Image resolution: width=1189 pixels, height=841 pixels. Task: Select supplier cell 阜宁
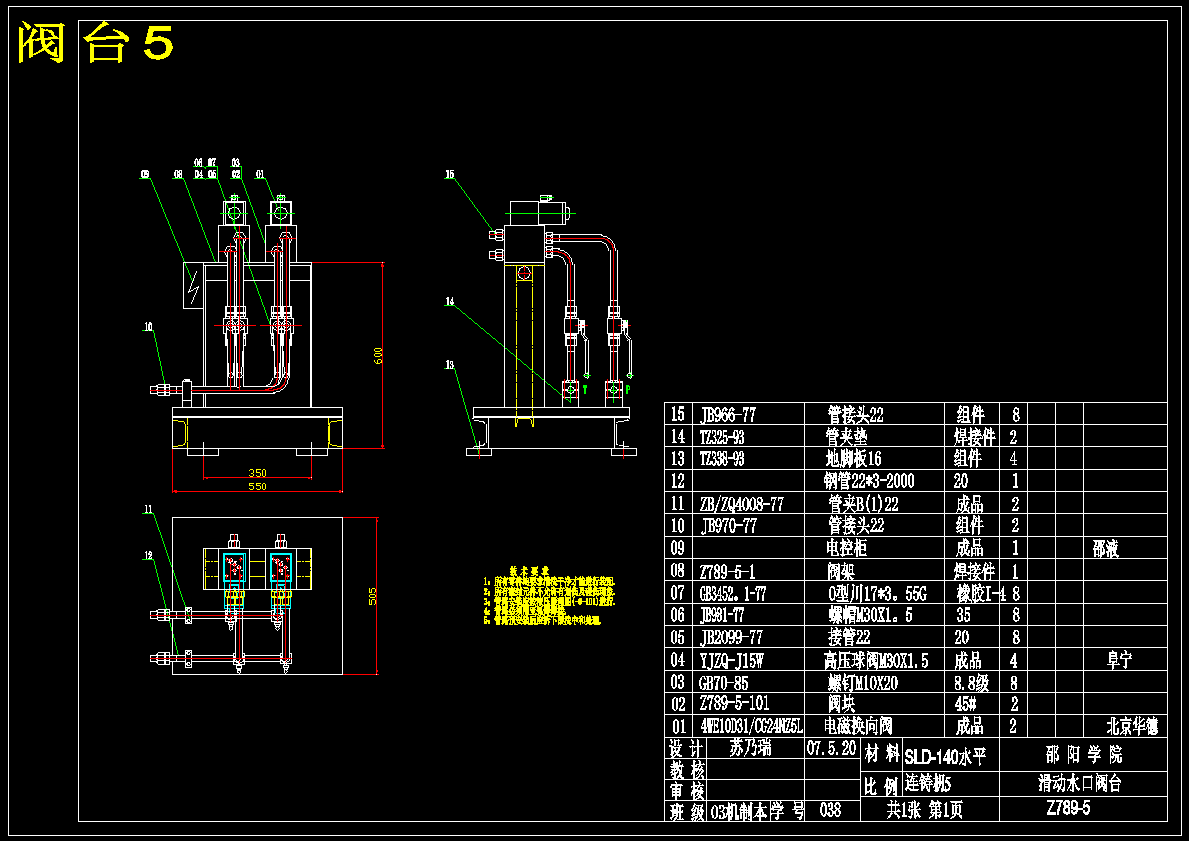pyautogui.click(x=1119, y=661)
